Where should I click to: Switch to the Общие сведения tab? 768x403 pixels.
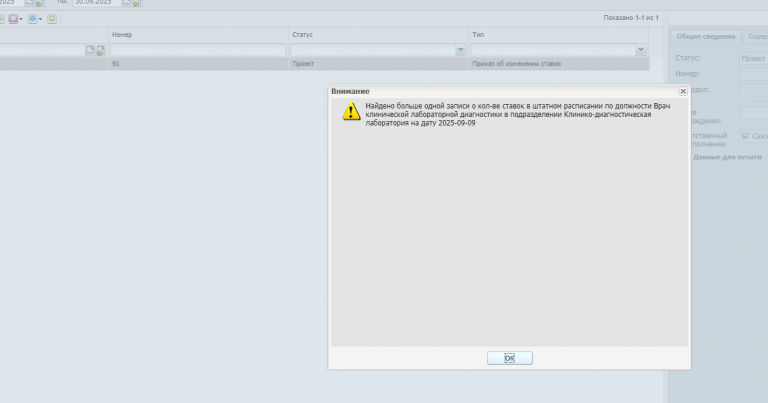pos(706,37)
